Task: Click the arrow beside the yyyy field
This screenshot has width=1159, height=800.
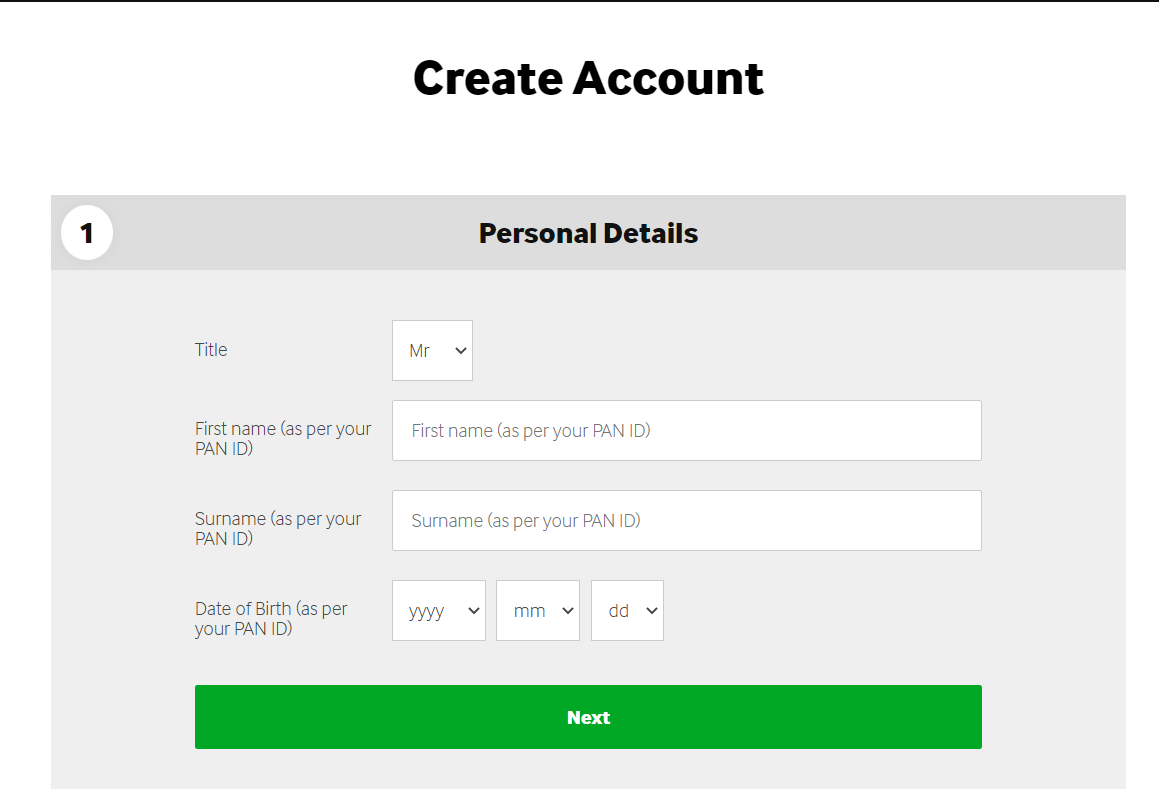Action: 474,610
